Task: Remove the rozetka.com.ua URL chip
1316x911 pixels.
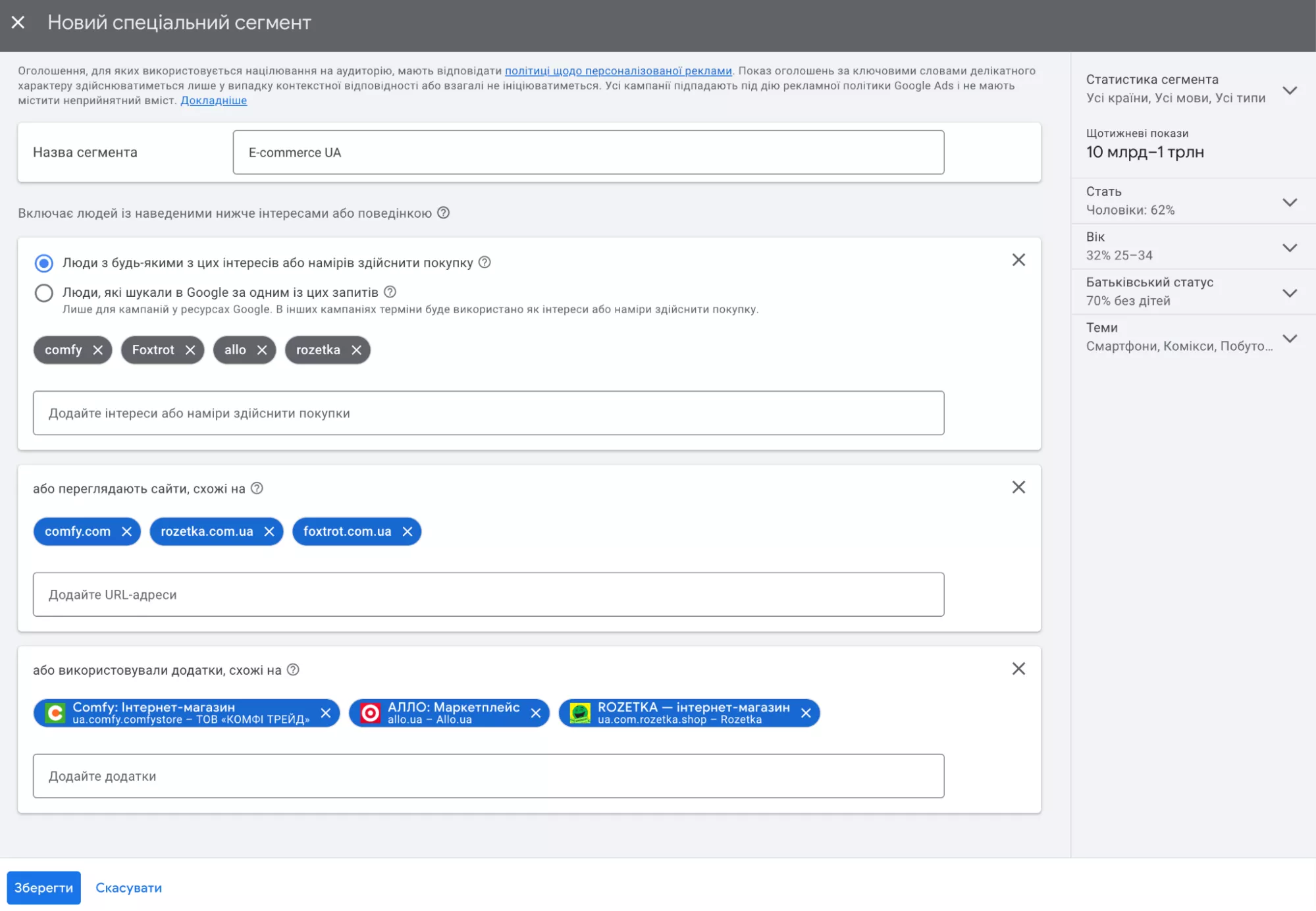Action: (269, 531)
